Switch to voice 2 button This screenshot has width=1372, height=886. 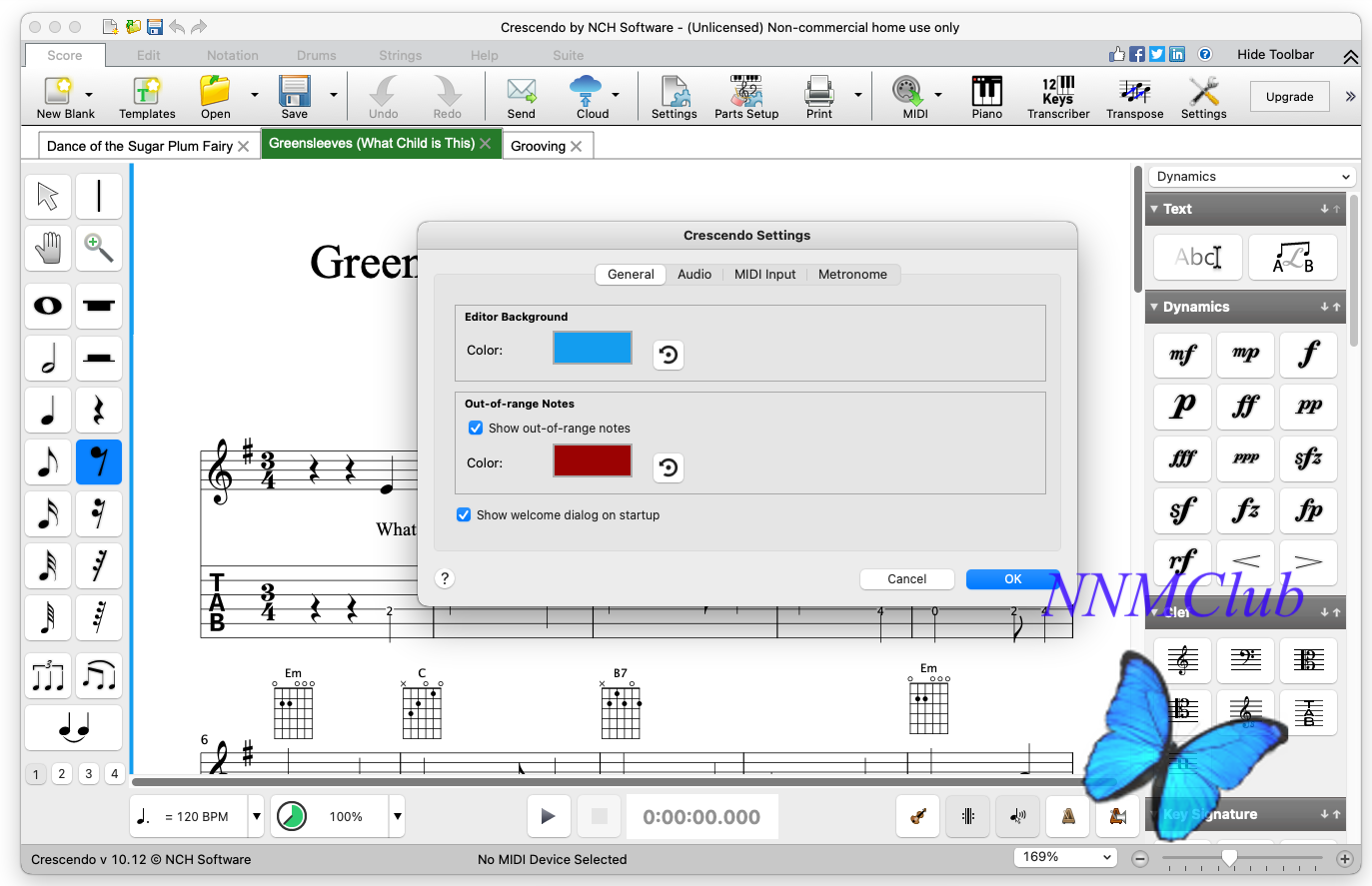pos(62,774)
